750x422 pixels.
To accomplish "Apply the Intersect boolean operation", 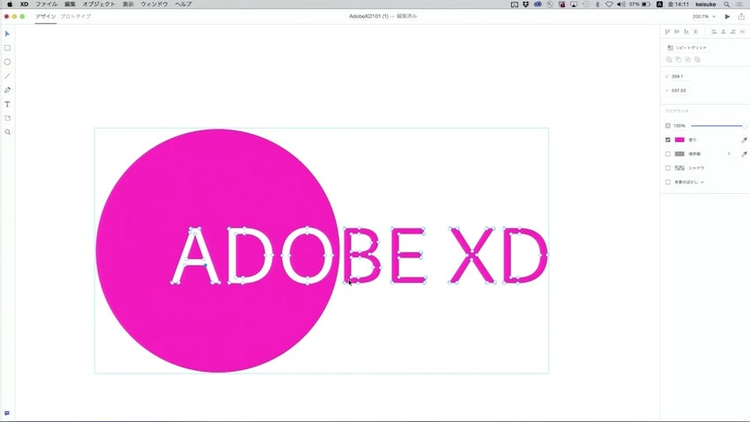I will click(x=688, y=60).
